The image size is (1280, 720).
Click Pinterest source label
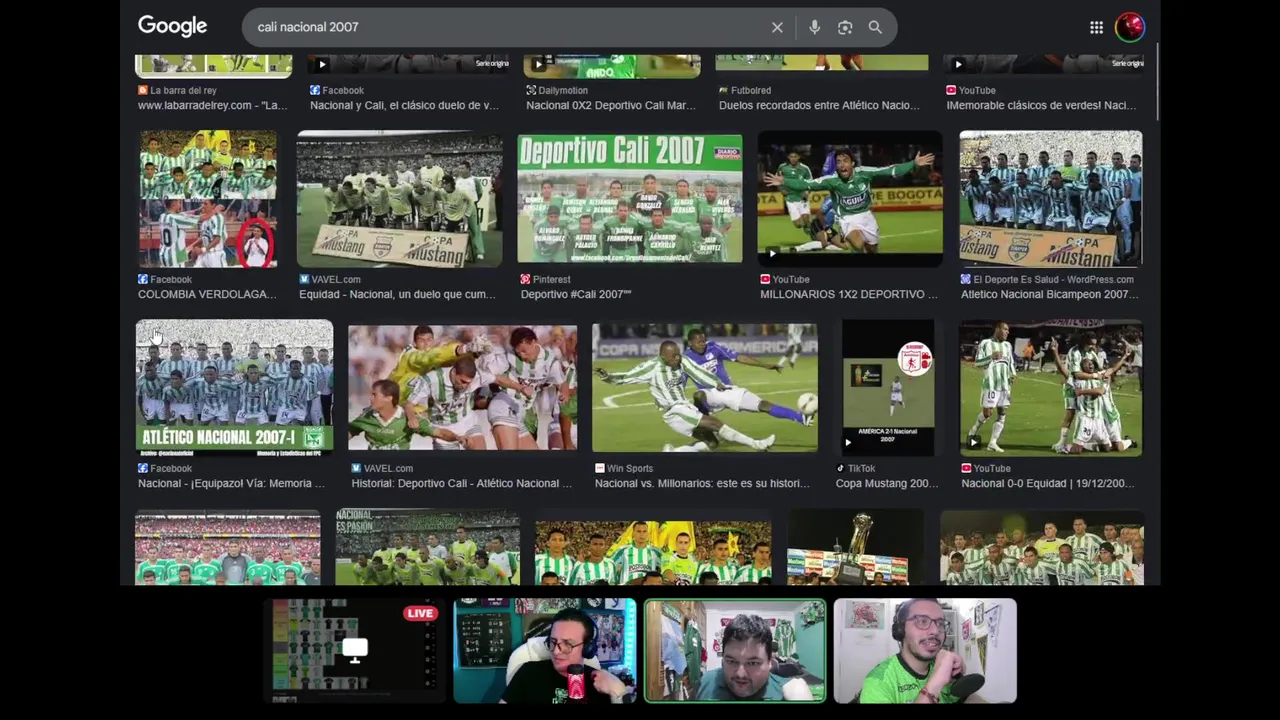point(545,280)
